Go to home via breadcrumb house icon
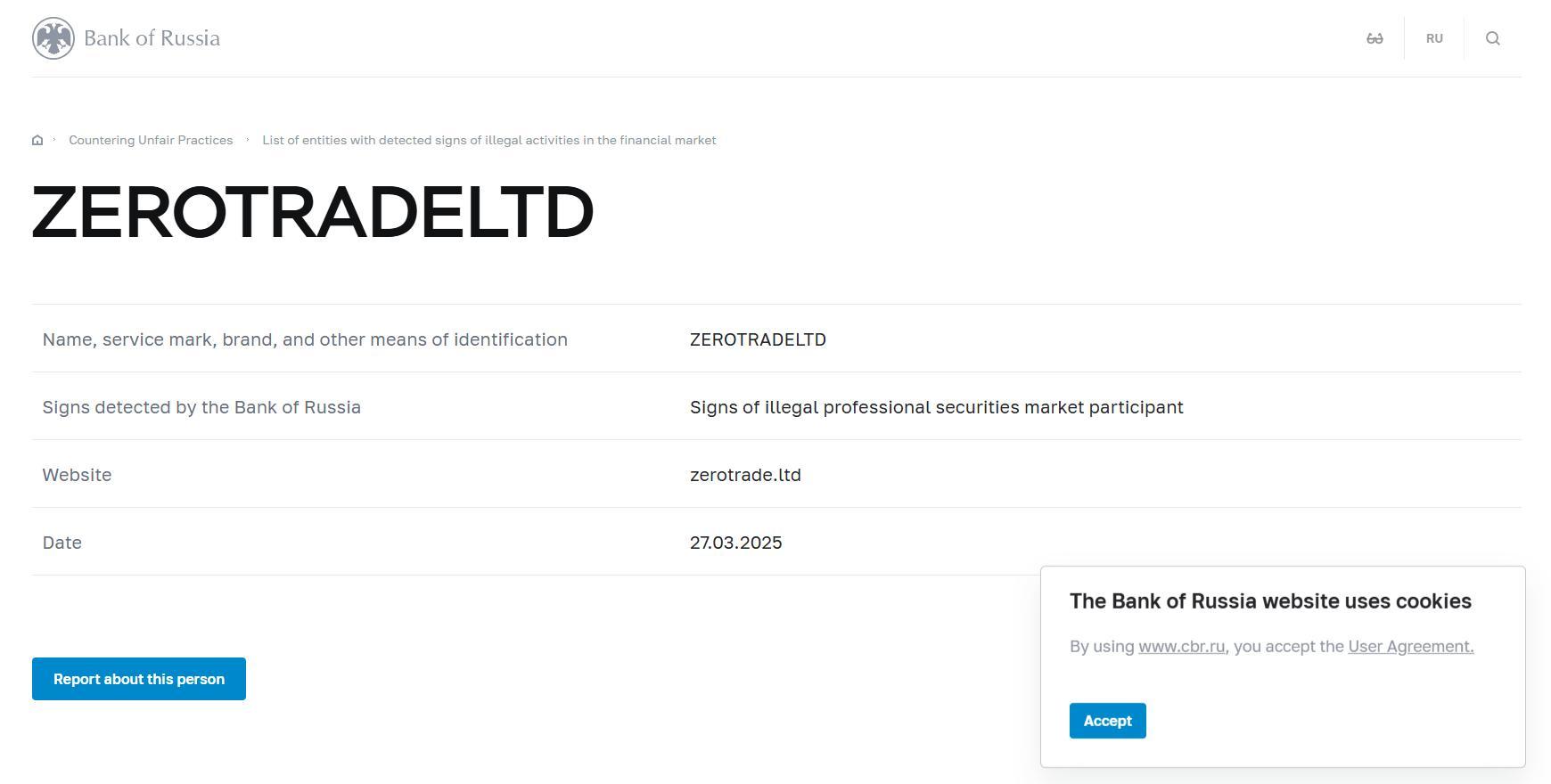1551x784 pixels. [x=37, y=140]
